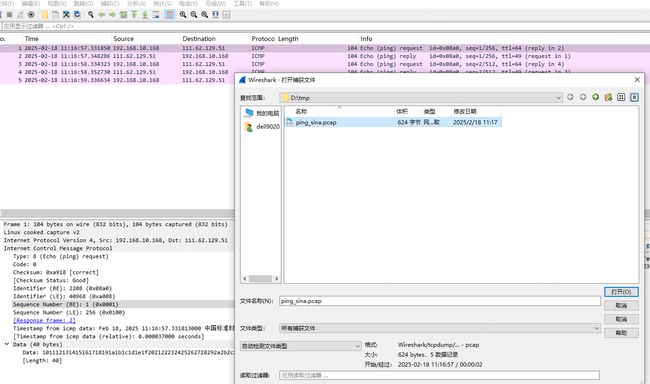
Task: Click the zoom out toolbar icon
Action: point(194,15)
